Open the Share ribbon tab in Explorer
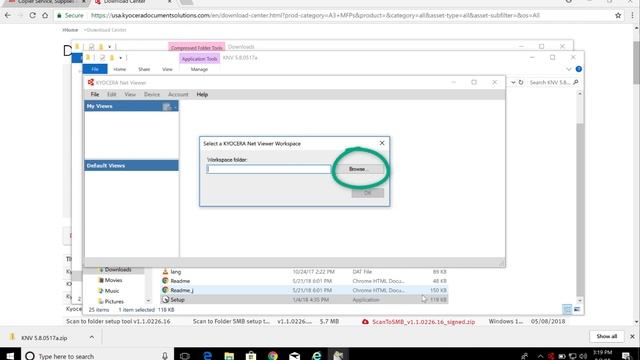Screen dimensions: 640x360 point(144,69)
